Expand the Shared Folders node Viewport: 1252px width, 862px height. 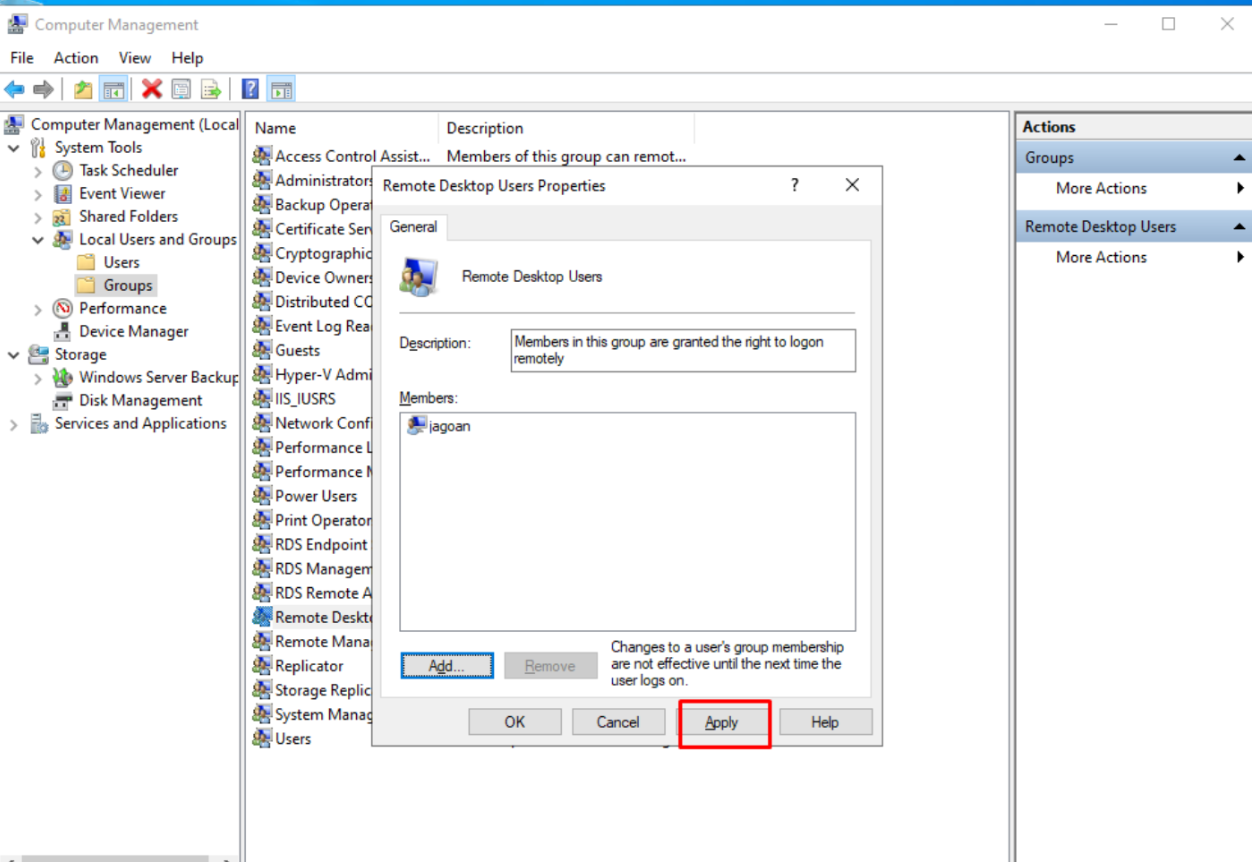click(x=38, y=217)
